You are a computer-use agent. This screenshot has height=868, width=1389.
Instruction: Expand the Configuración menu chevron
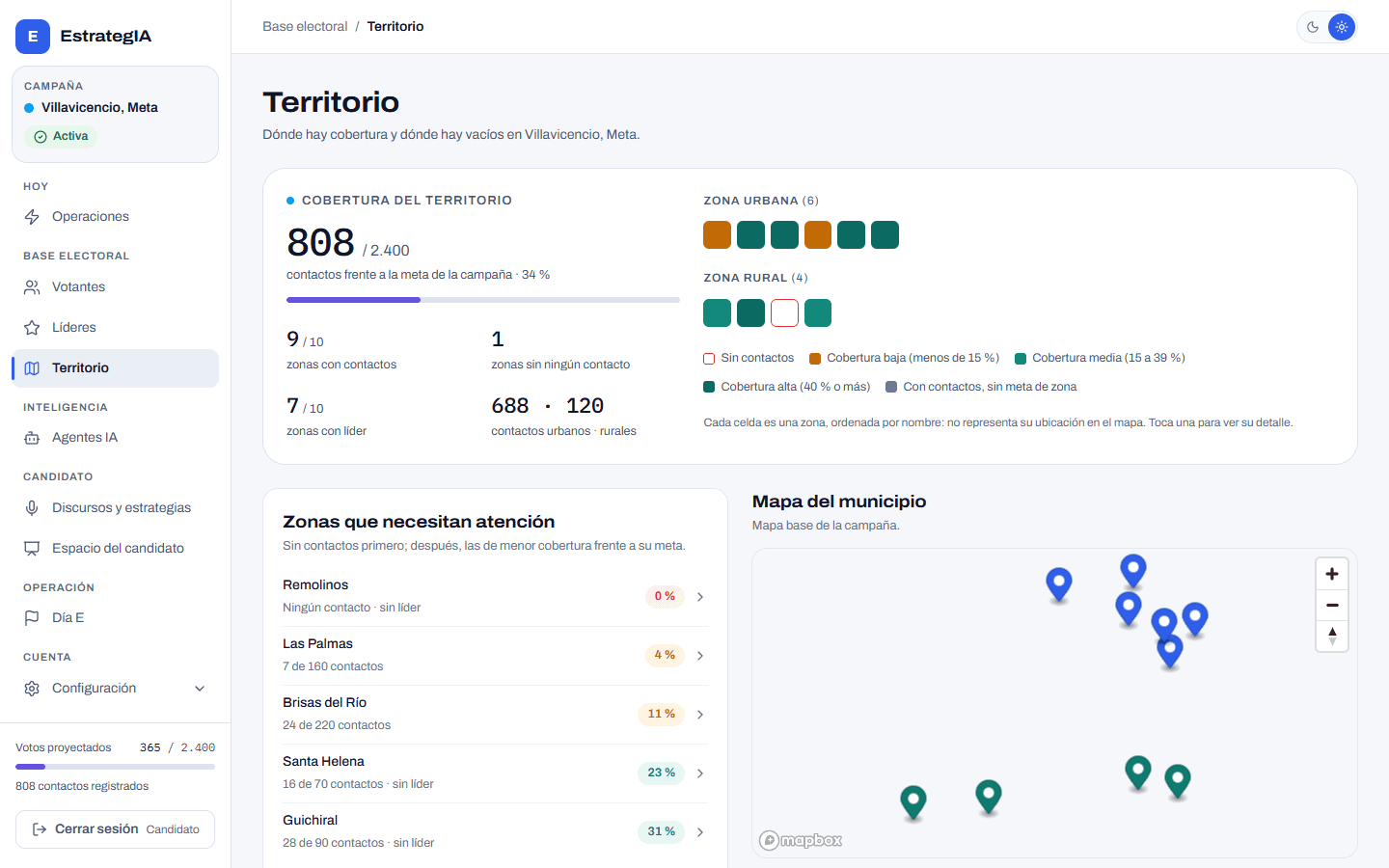coord(200,689)
